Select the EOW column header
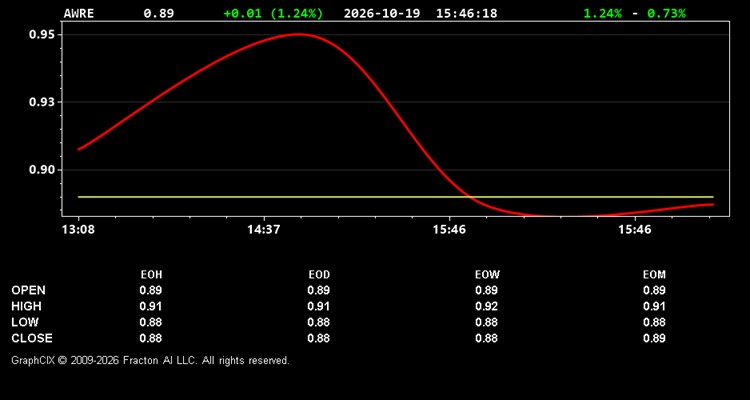Screen dimensions: 750x400 [487, 275]
